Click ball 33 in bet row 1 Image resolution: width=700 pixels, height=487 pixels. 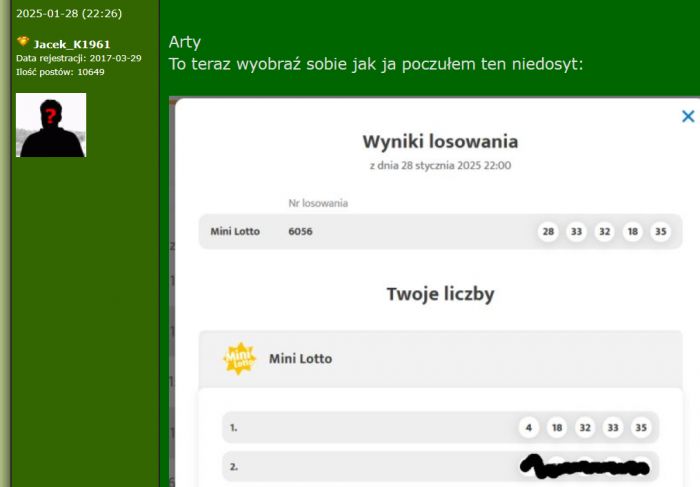pos(613,428)
